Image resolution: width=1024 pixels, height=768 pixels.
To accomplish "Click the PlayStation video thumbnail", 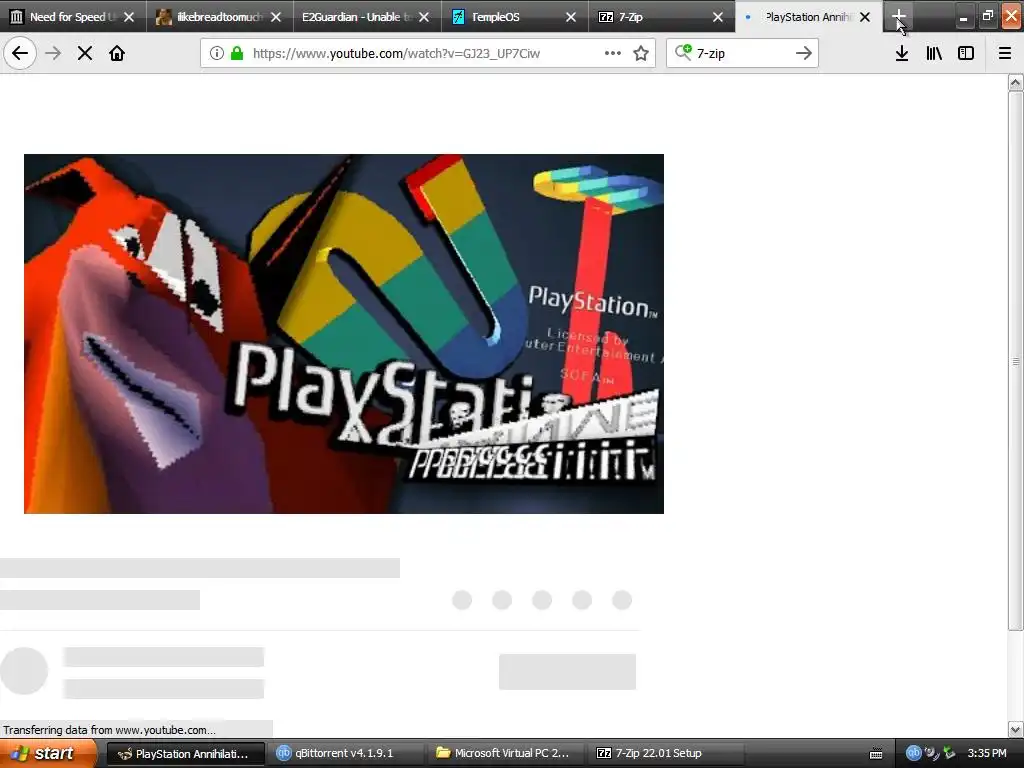I will point(344,334).
